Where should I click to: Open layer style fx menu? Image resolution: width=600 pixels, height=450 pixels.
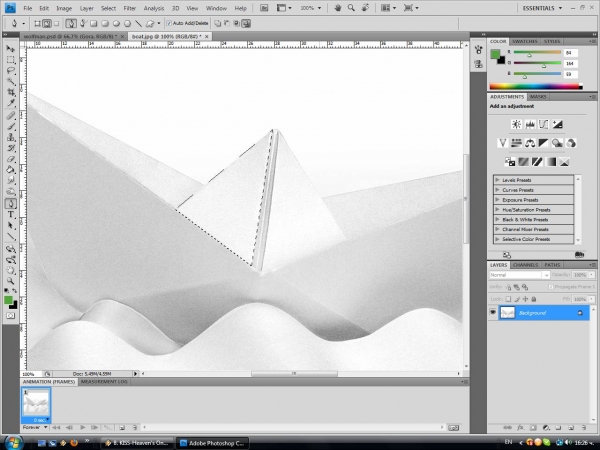click(520, 427)
